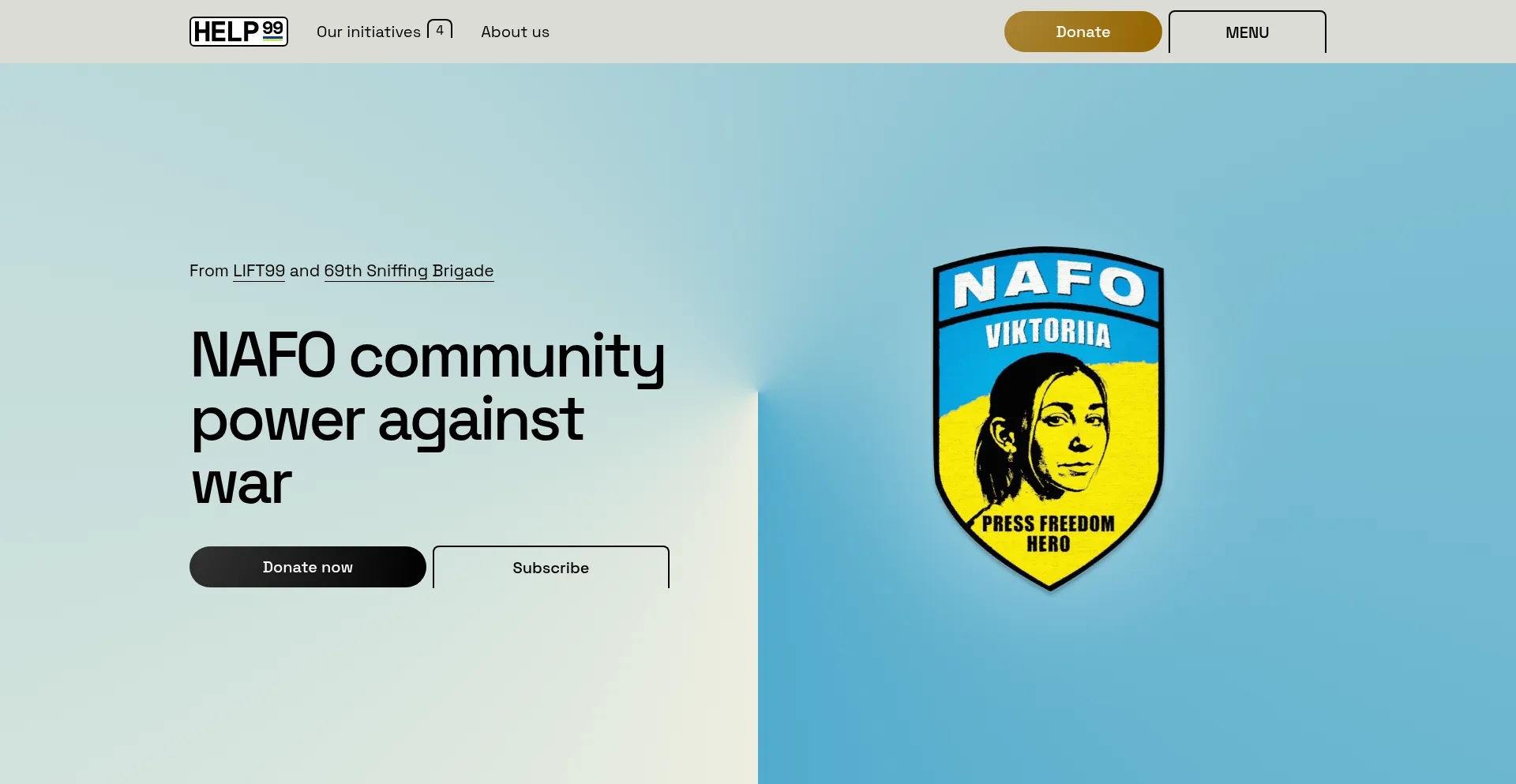Viewport: 1516px width, 784px height.
Task: Click the PRESS FREEDOM HERO caption on patch
Action: pyautogui.click(x=1048, y=534)
